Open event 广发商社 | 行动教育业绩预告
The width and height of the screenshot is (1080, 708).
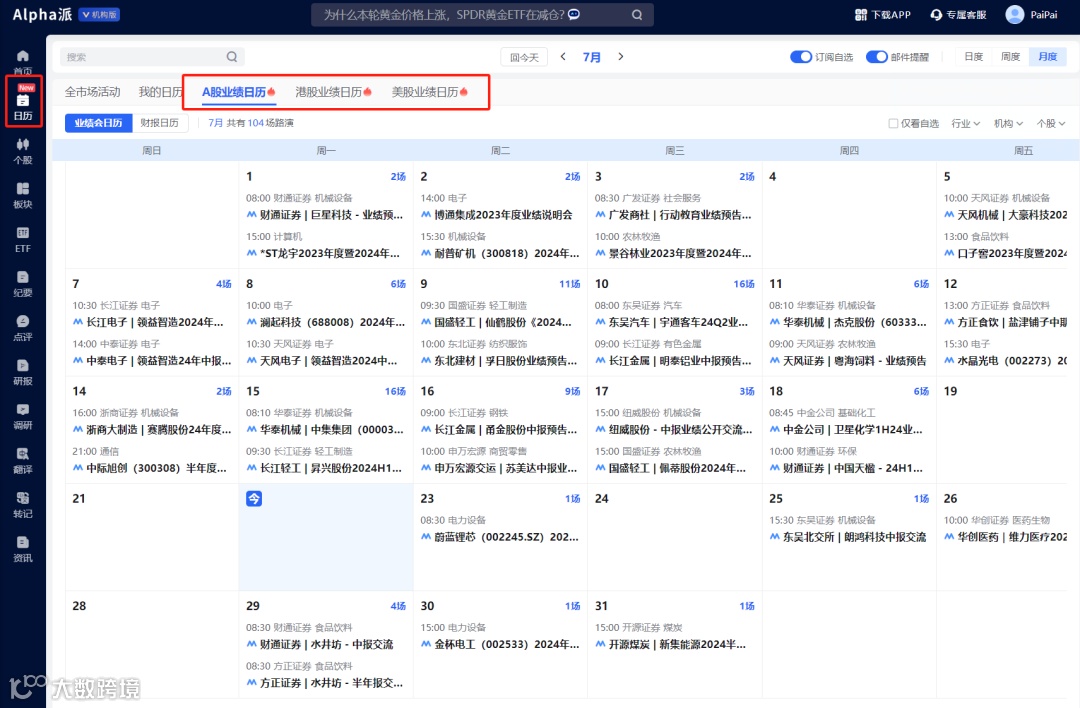pyautogui.click(x=673, y=215)
